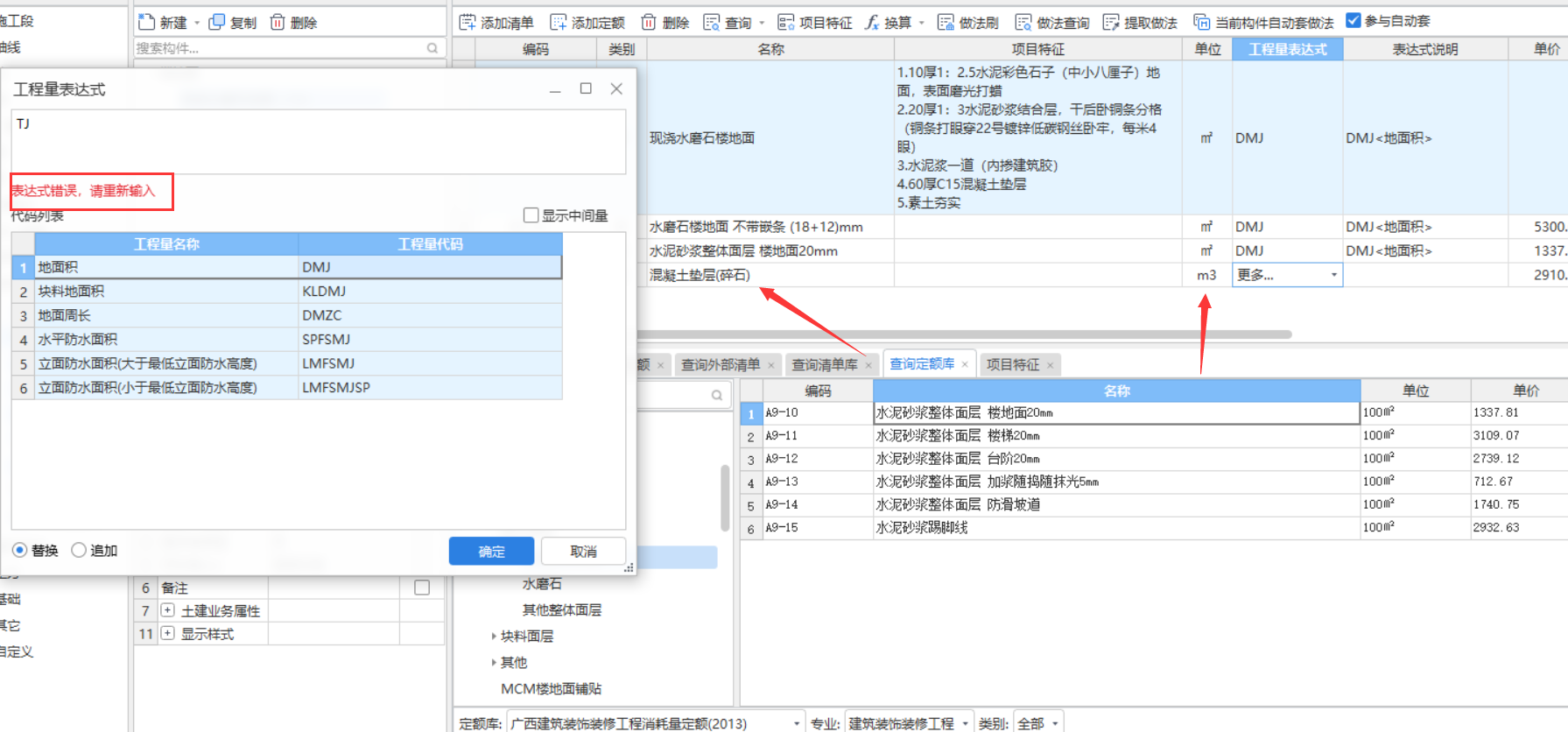1568x732 pixels.
Task: Click the 复制 (Copy) icon
Action: [x=216, y=22]
